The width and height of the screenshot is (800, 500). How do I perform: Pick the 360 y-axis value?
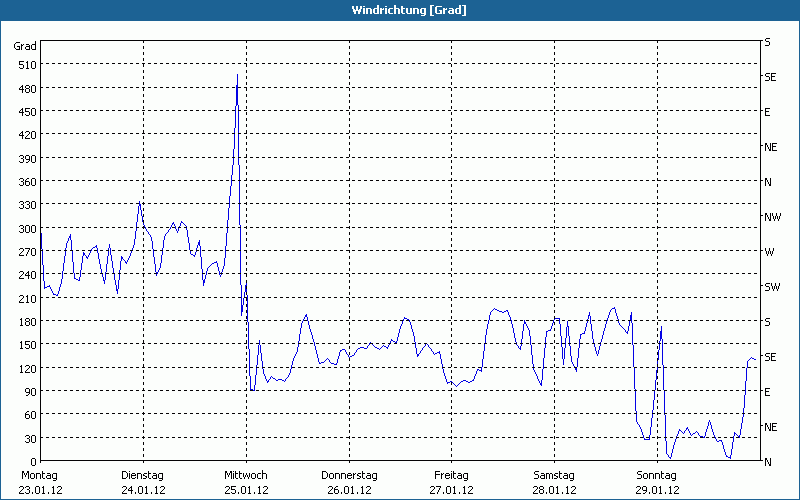(28, 182)
